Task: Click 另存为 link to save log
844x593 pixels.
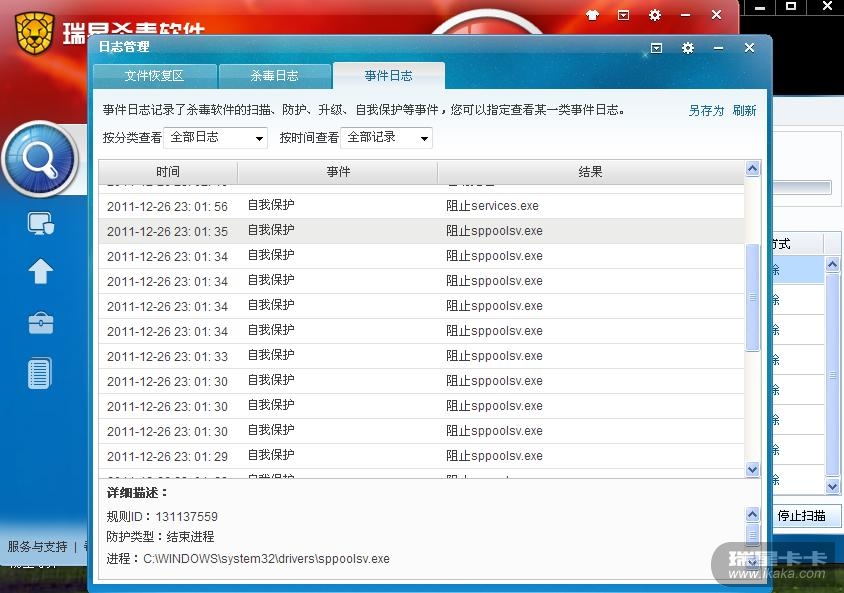Action: coord(706,111)
